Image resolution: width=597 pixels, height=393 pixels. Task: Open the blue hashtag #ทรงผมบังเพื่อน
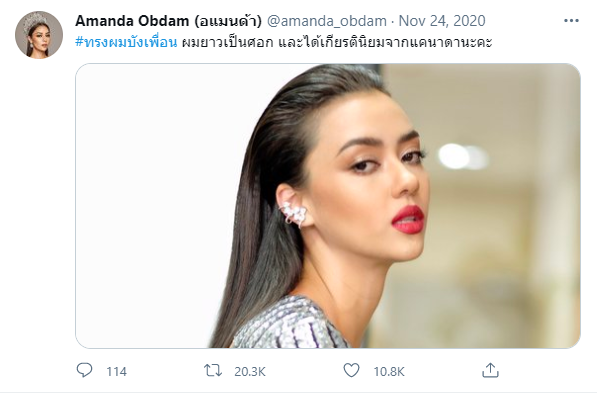coord(126,42)
